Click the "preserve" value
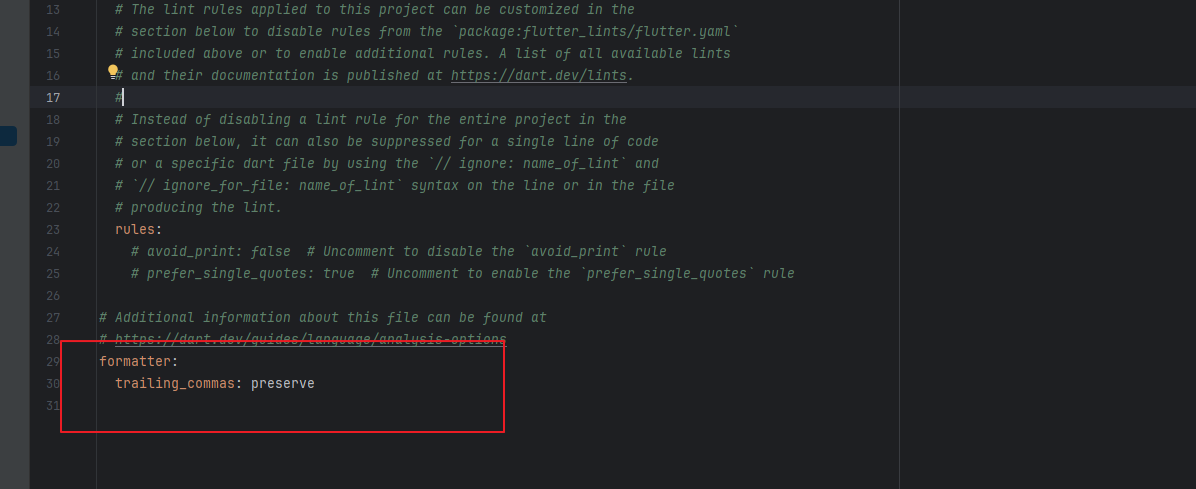Image resolution: width=1196 pixels, height=489 pixels. click(282, 383)
